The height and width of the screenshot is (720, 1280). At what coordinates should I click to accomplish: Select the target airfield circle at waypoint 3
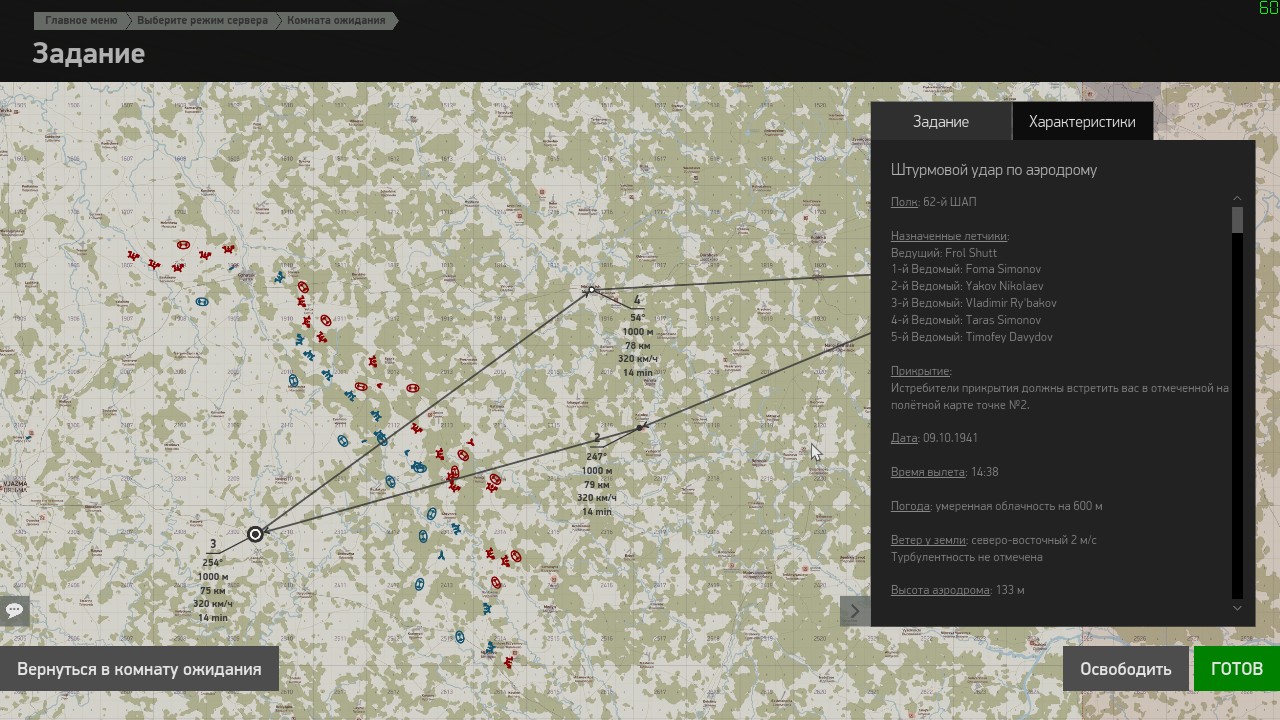coord(255,534)
